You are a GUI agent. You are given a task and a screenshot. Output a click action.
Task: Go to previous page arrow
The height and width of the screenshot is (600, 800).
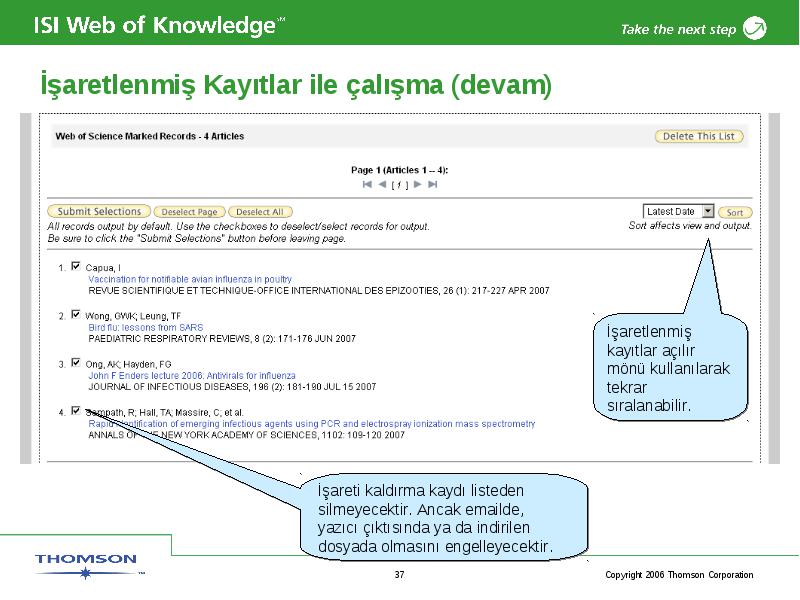tap(382, 184)
